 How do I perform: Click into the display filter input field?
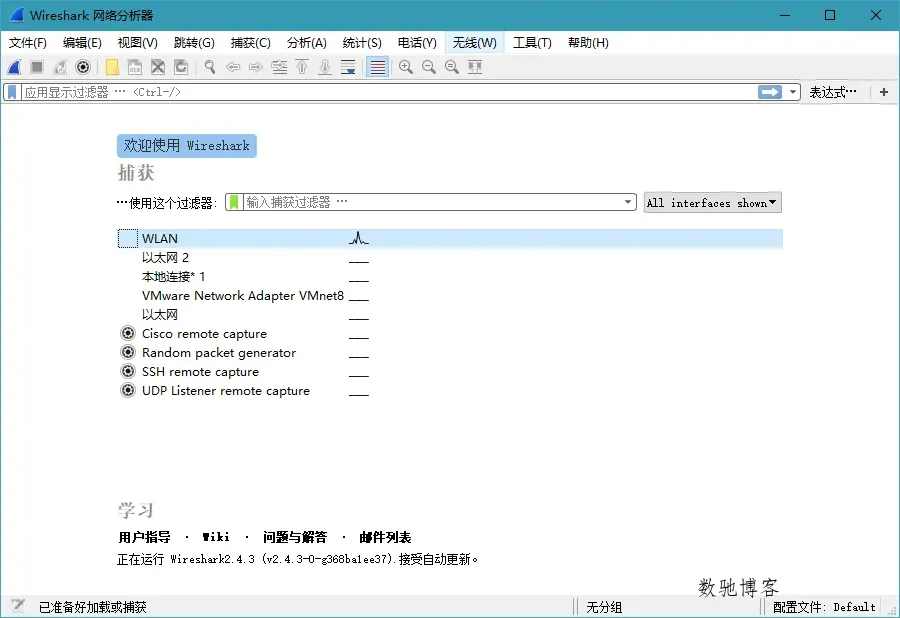[x=389, y=92]
